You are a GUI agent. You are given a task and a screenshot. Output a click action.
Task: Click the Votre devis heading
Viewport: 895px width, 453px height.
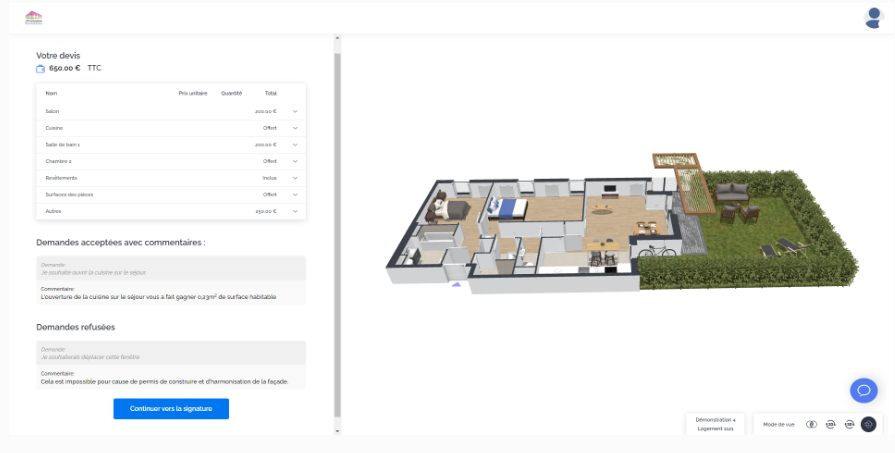[58, 55]
